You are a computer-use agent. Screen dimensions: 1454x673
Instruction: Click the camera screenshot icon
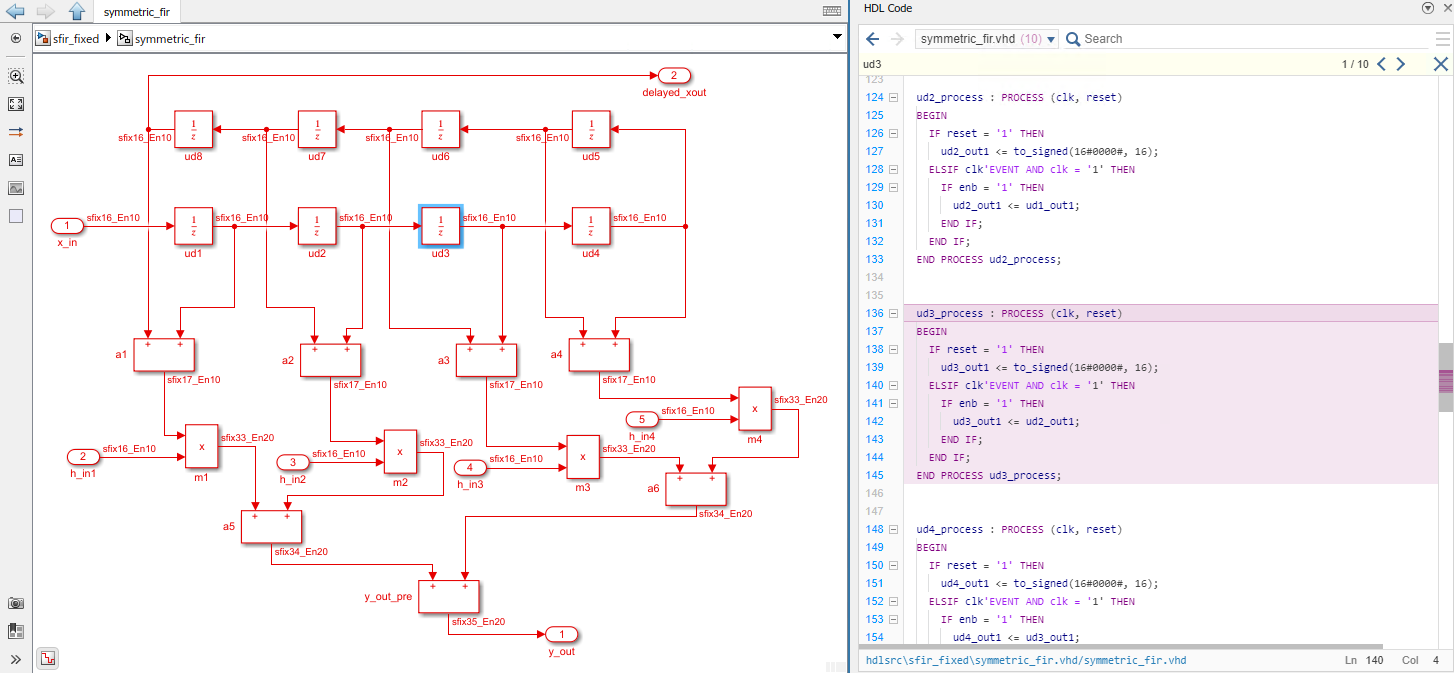16,603
